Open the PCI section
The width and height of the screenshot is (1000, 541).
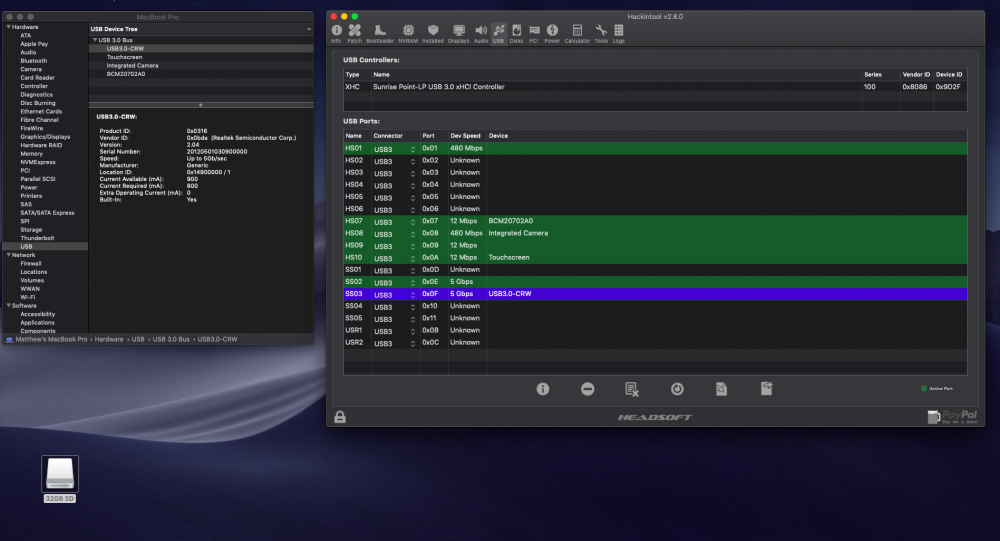click(x=534, y=34)
